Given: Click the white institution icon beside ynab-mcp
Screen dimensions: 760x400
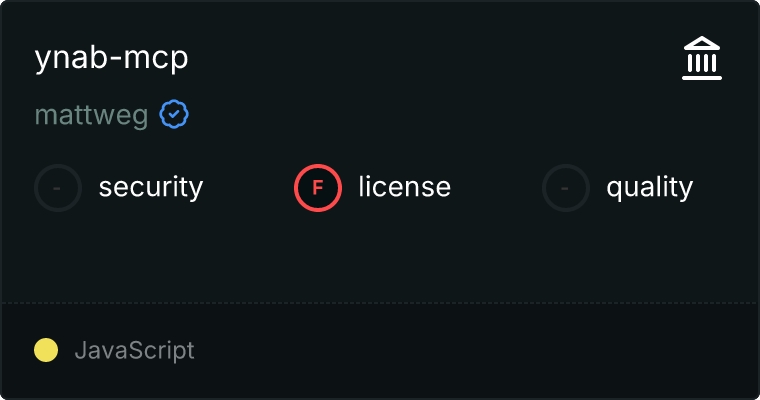Looking at the screenshot, I should tap(702, 59).
